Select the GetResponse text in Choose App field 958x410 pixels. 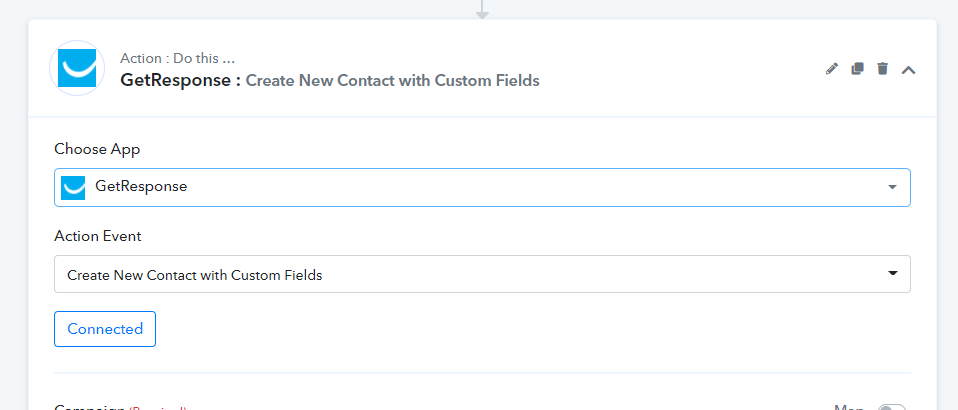(141, 186)
